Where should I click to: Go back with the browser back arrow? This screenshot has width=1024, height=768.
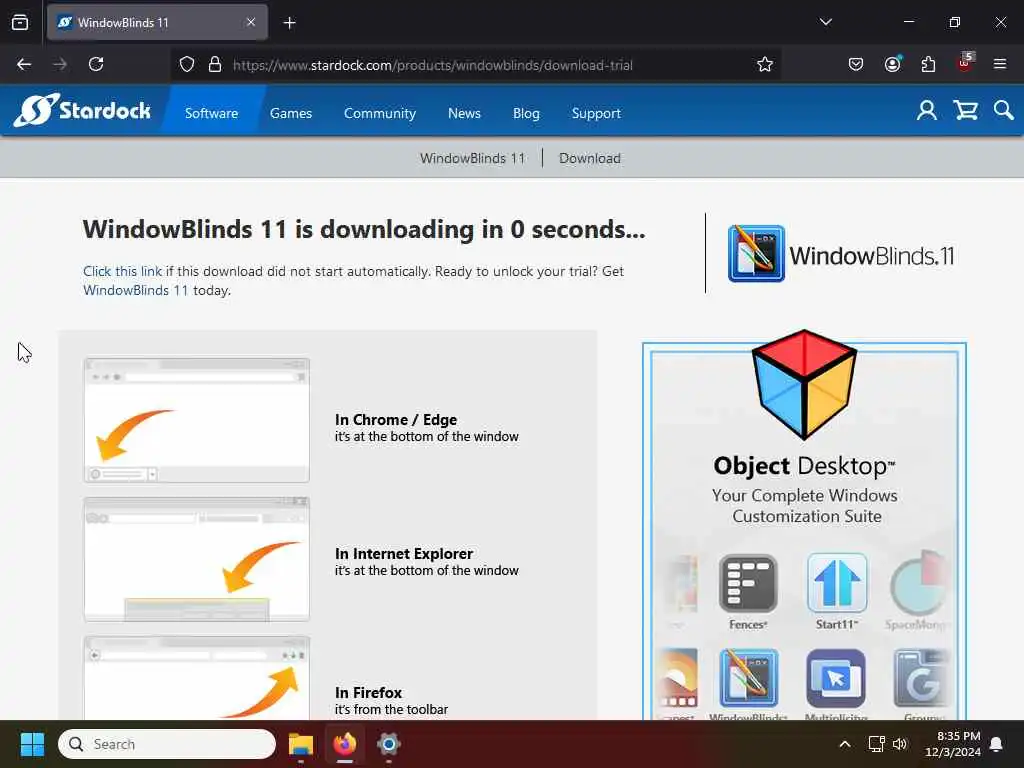pyautogui.click(x=24, y=64)
